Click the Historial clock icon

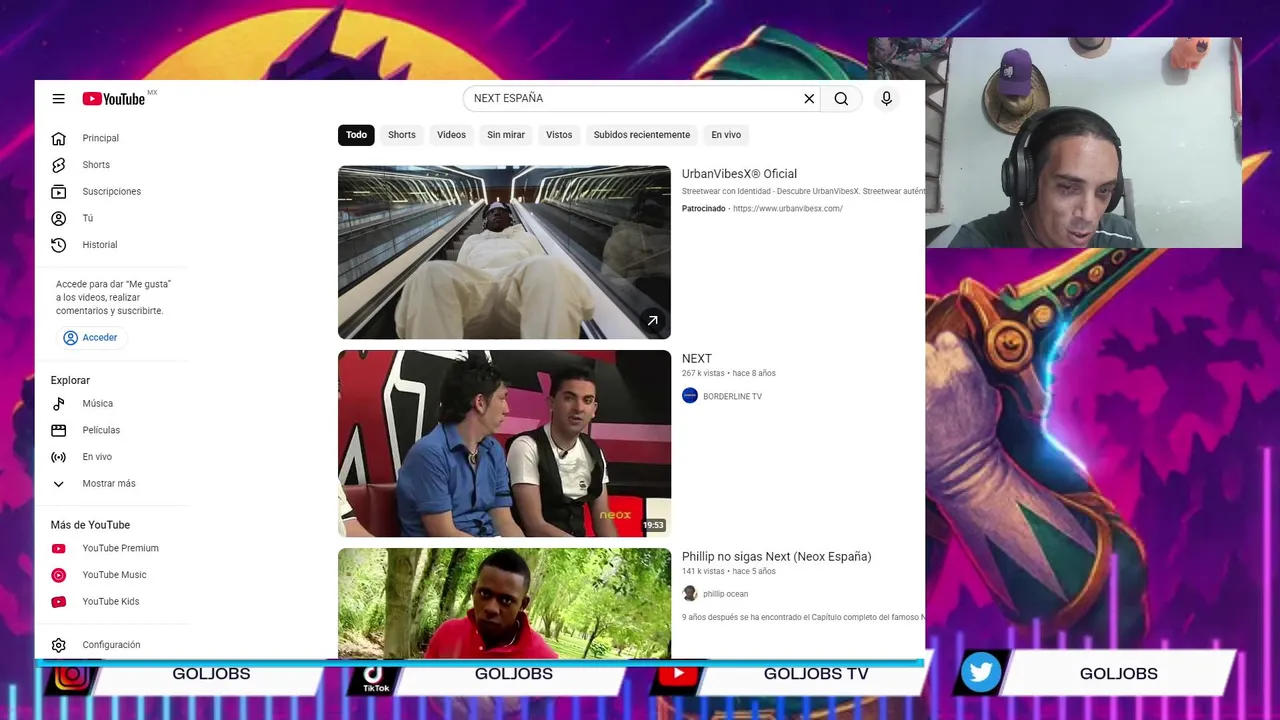click(x=59, y=245)
